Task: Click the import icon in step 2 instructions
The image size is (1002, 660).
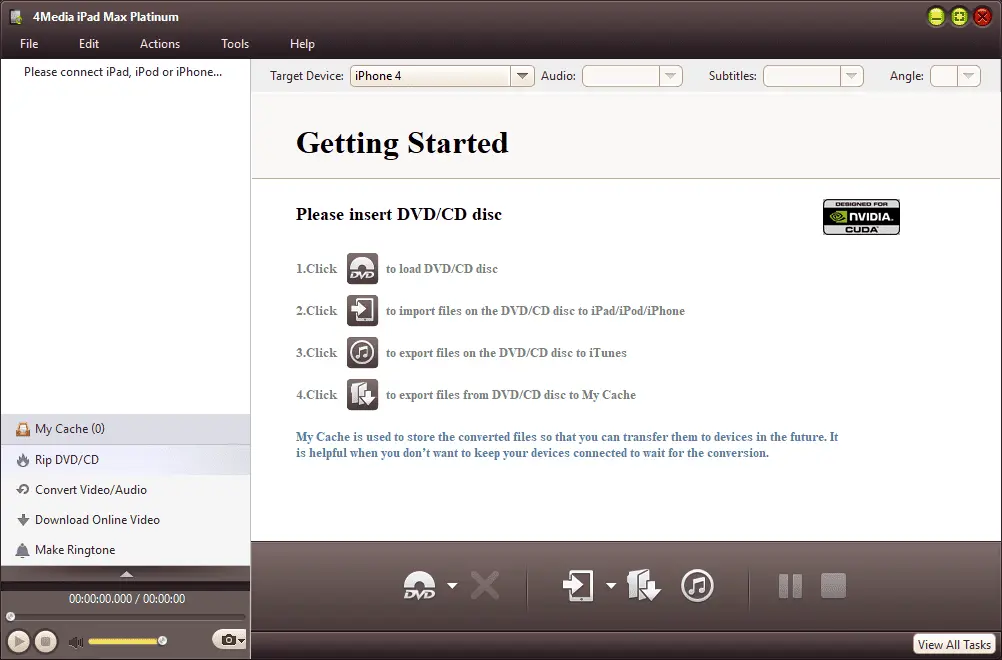Action: click(362, 311)
